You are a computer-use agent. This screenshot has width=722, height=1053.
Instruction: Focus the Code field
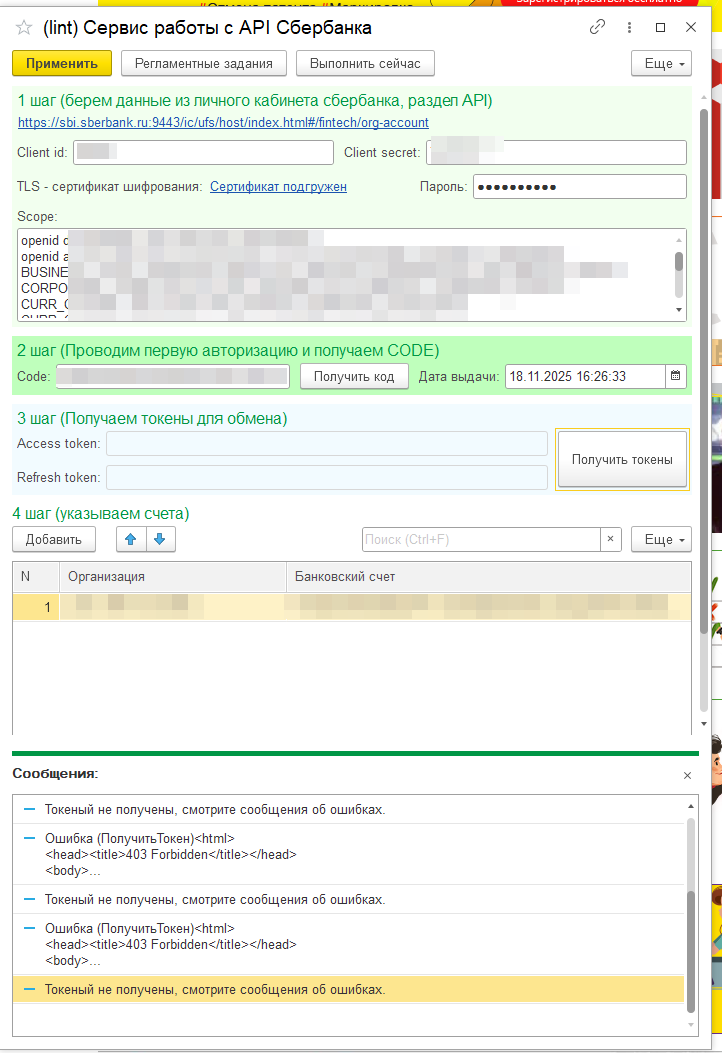[x=173, y=376]
